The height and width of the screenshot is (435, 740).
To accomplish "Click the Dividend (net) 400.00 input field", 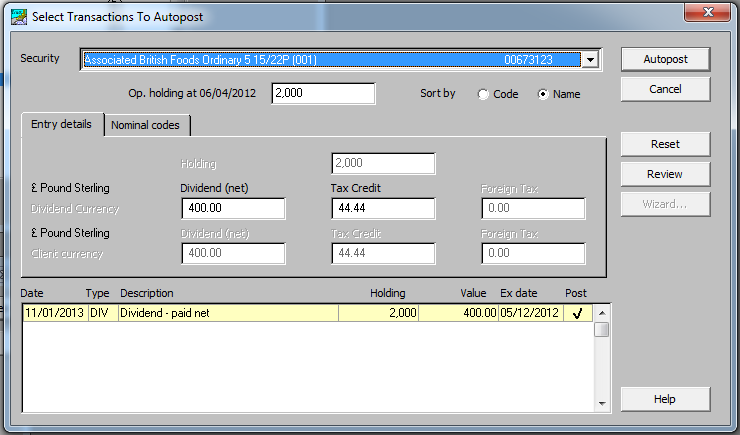I will 233,208.
